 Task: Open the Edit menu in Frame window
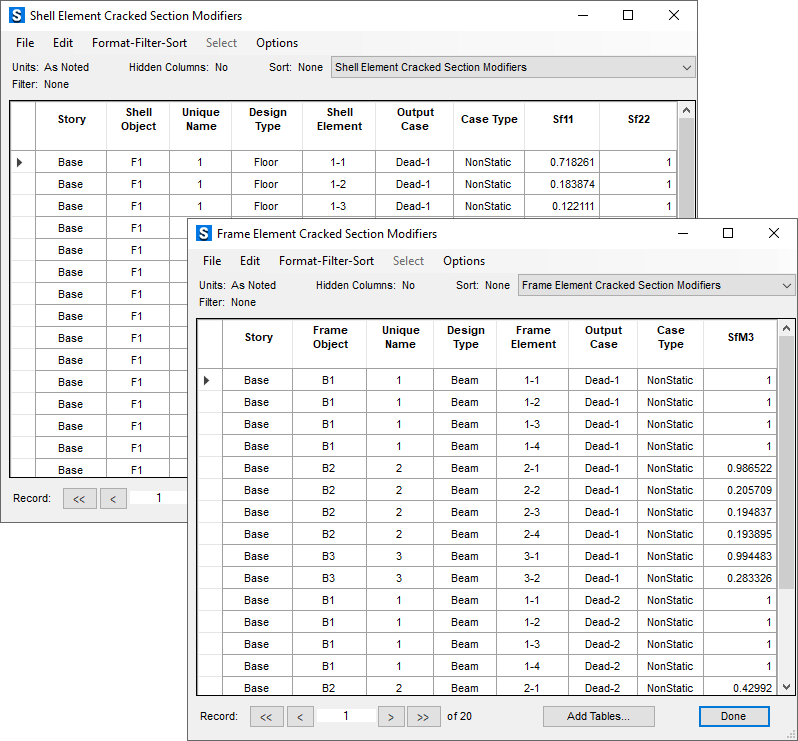click(250, 261)
